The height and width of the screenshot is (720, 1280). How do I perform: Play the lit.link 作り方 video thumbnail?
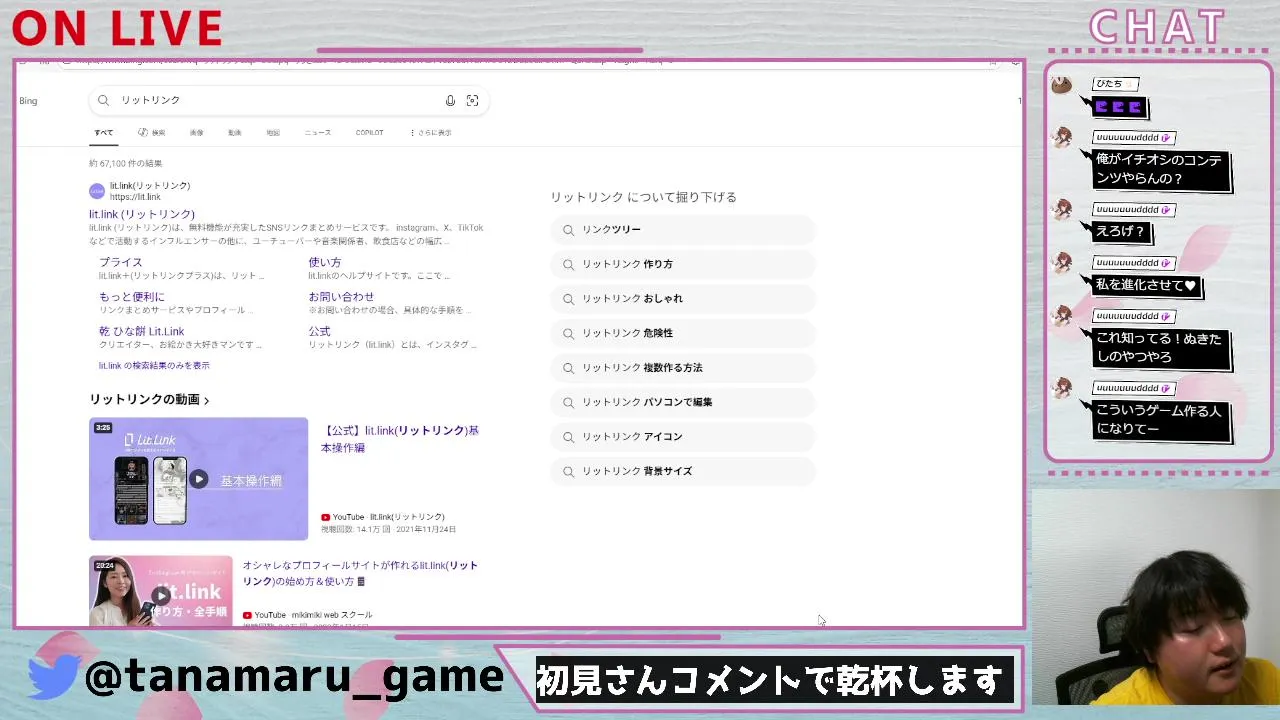(160, 591)
